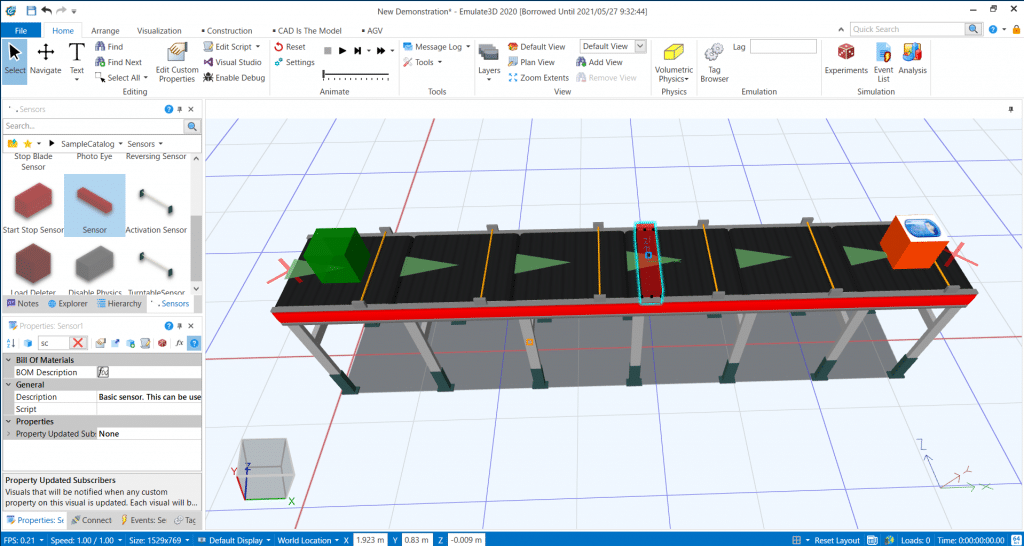Collapse the Bill Of Materials group
The width and height of the screenshot is (1024, 546).
[x=8, y=360]
